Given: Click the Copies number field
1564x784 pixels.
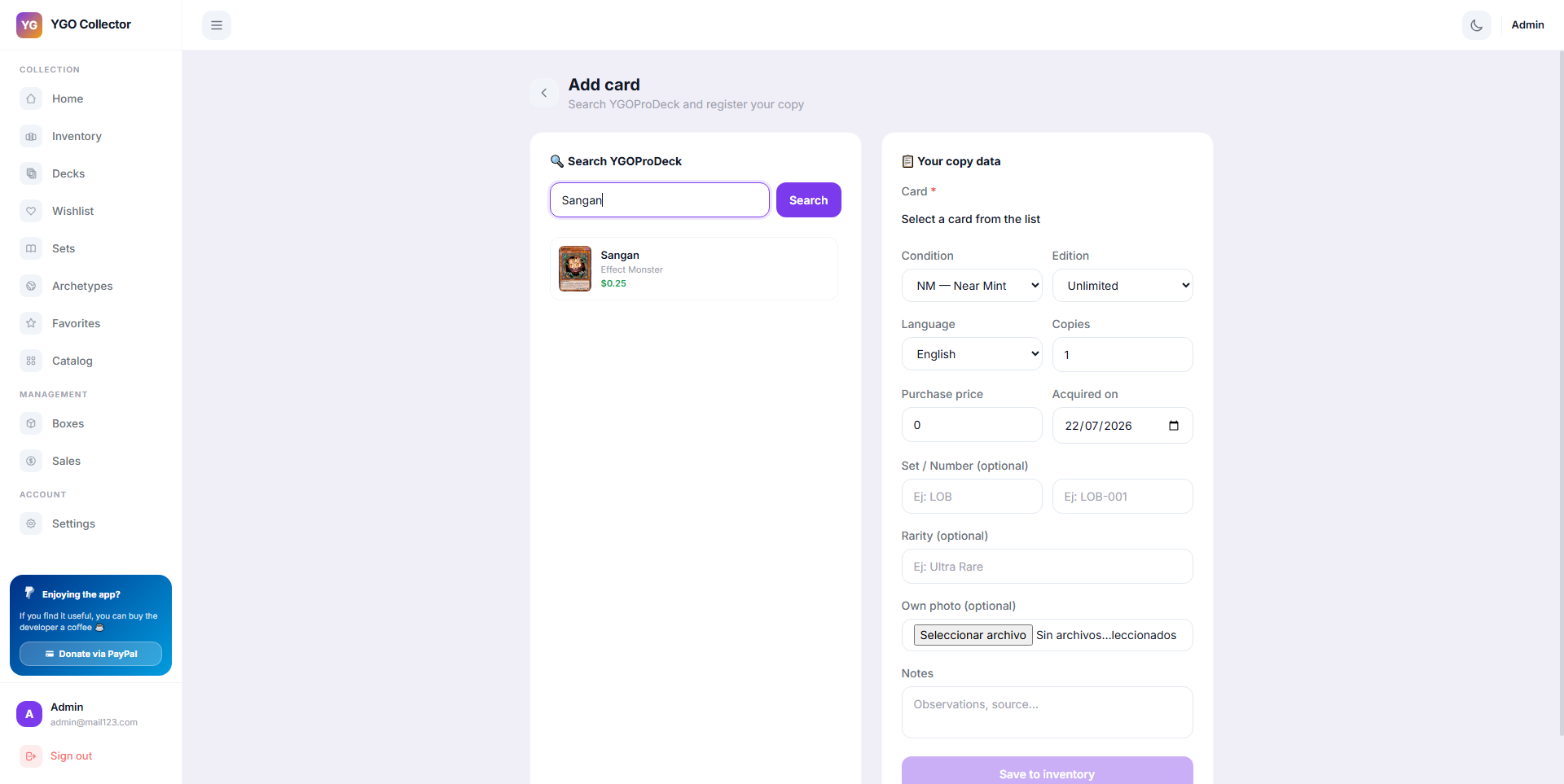Looking at the screenshot, I should point(1122,355).
